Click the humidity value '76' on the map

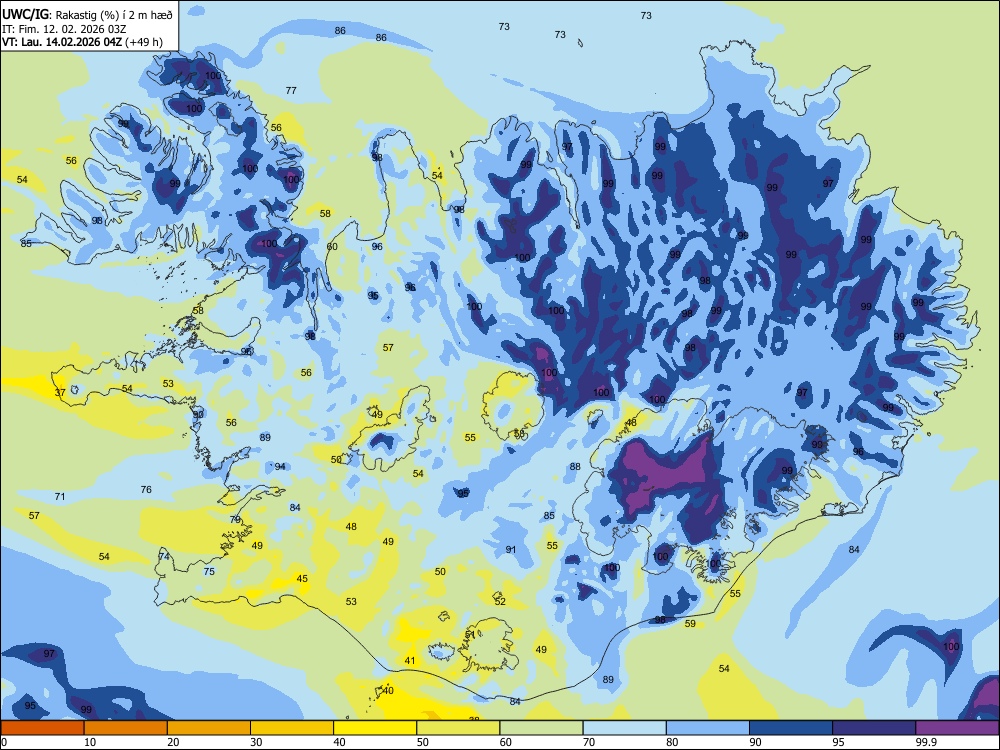[146, 489]
